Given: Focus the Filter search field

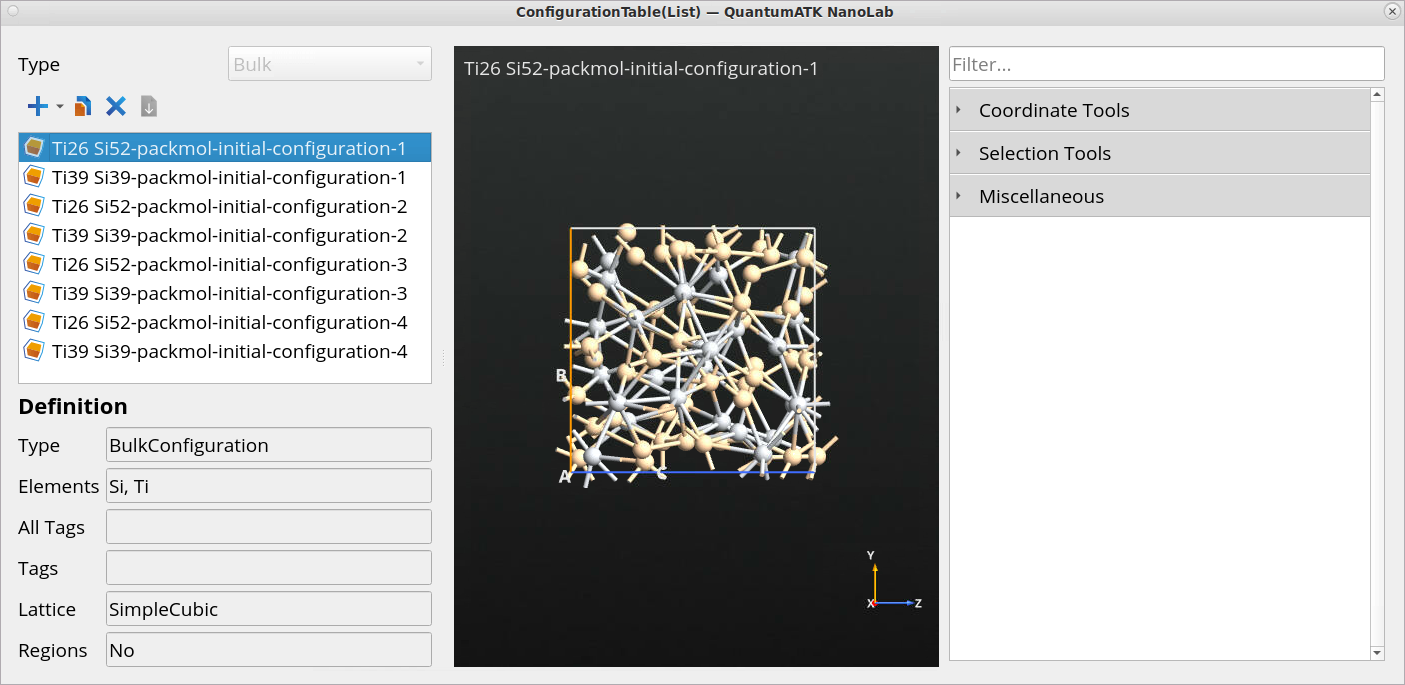Looking at the screenshot, I should (1166, 64).
